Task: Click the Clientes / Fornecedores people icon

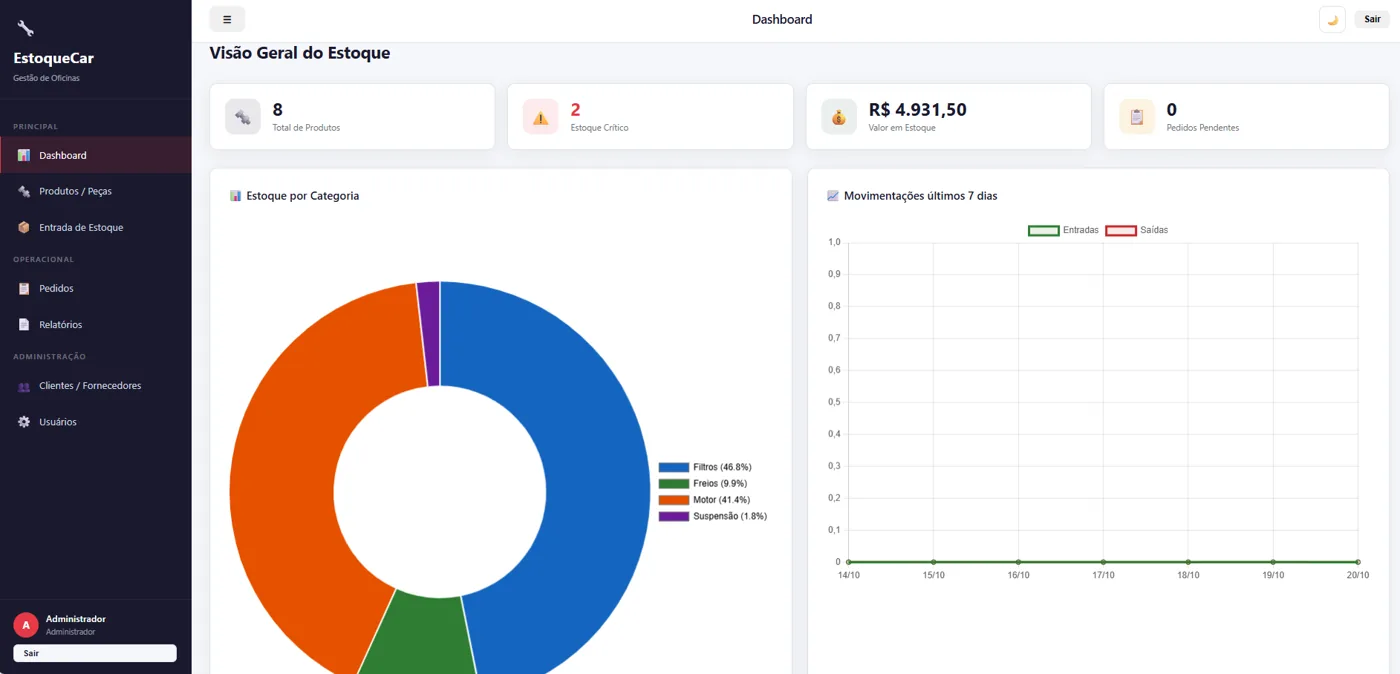Action: coord(24,386)
